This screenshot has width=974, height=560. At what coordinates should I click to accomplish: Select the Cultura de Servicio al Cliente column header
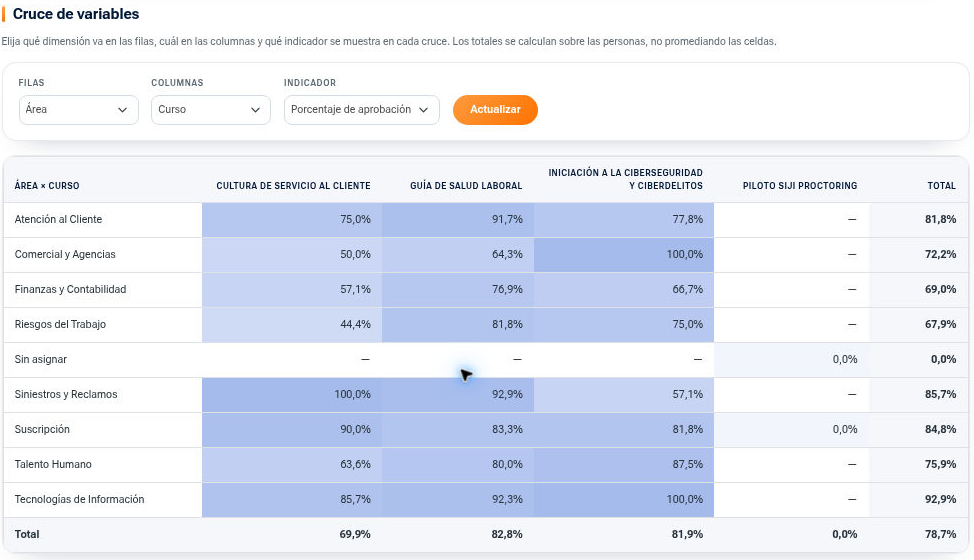tap(293, 186)
